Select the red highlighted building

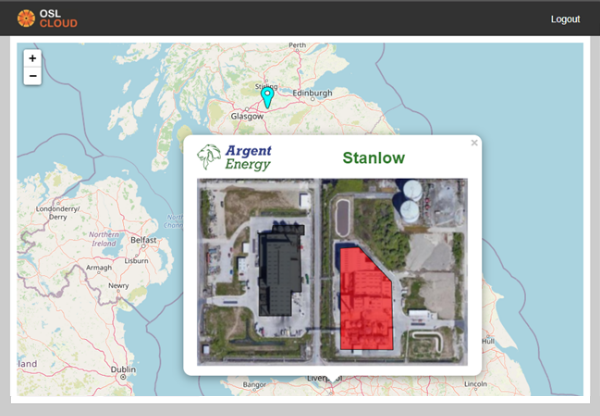(x=364, y=298)
